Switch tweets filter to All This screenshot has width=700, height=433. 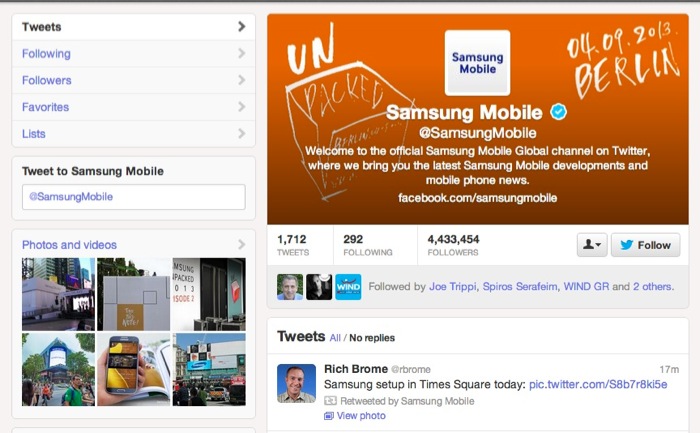tap(335, 338)
